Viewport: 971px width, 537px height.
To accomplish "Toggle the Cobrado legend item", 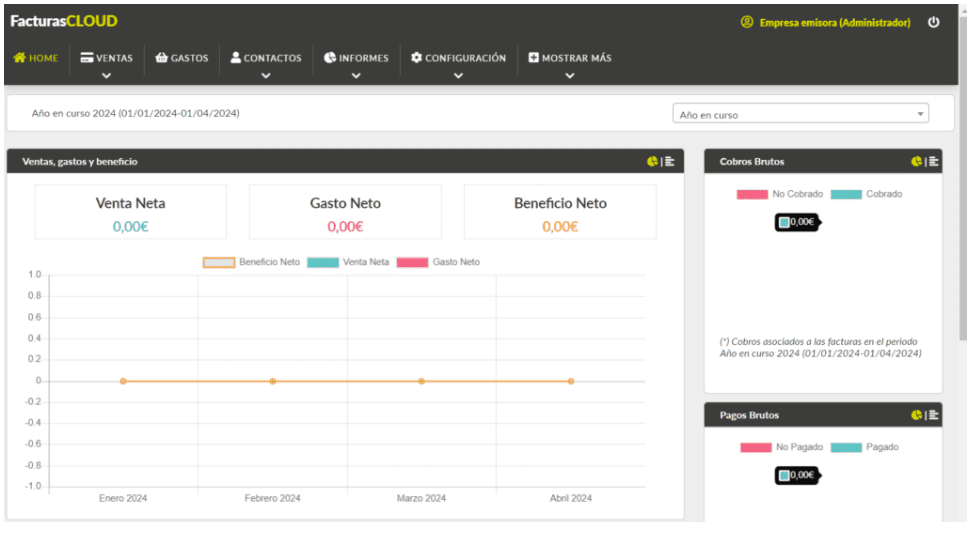I will 866,194.
